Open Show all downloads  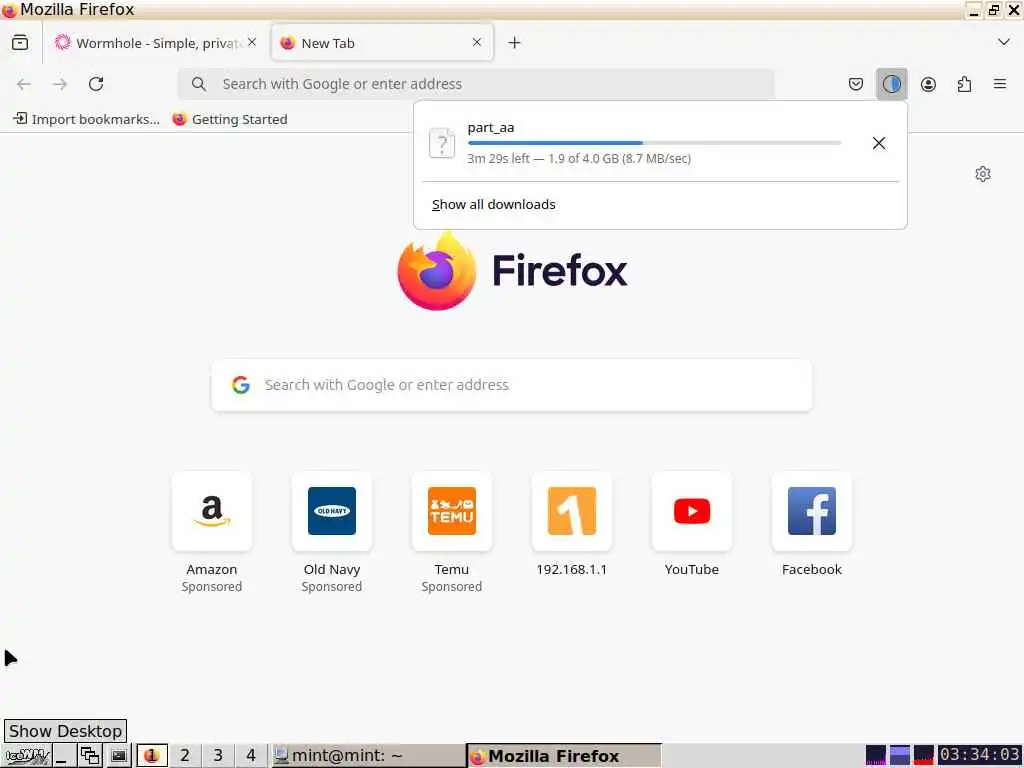tap(494, 204)
